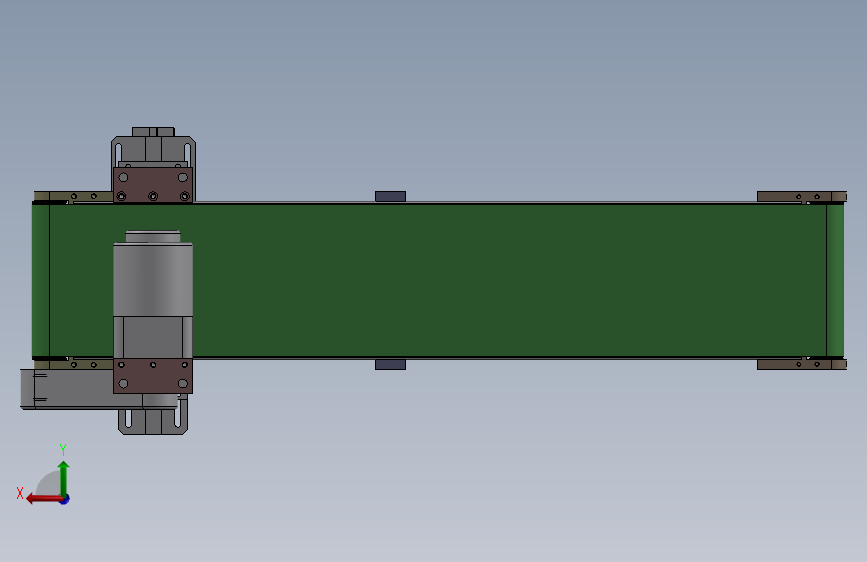Select the lower brown motor mounting plate

click(x=153, y=376)
